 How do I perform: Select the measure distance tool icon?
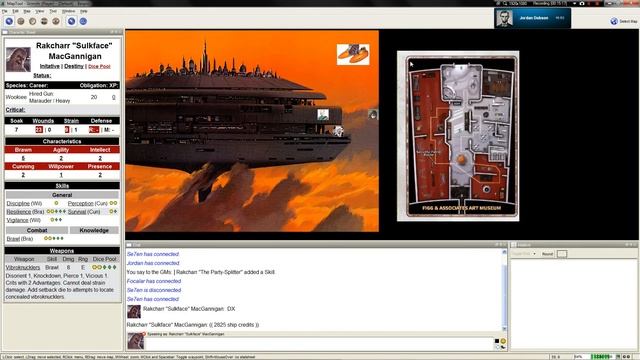83,21
